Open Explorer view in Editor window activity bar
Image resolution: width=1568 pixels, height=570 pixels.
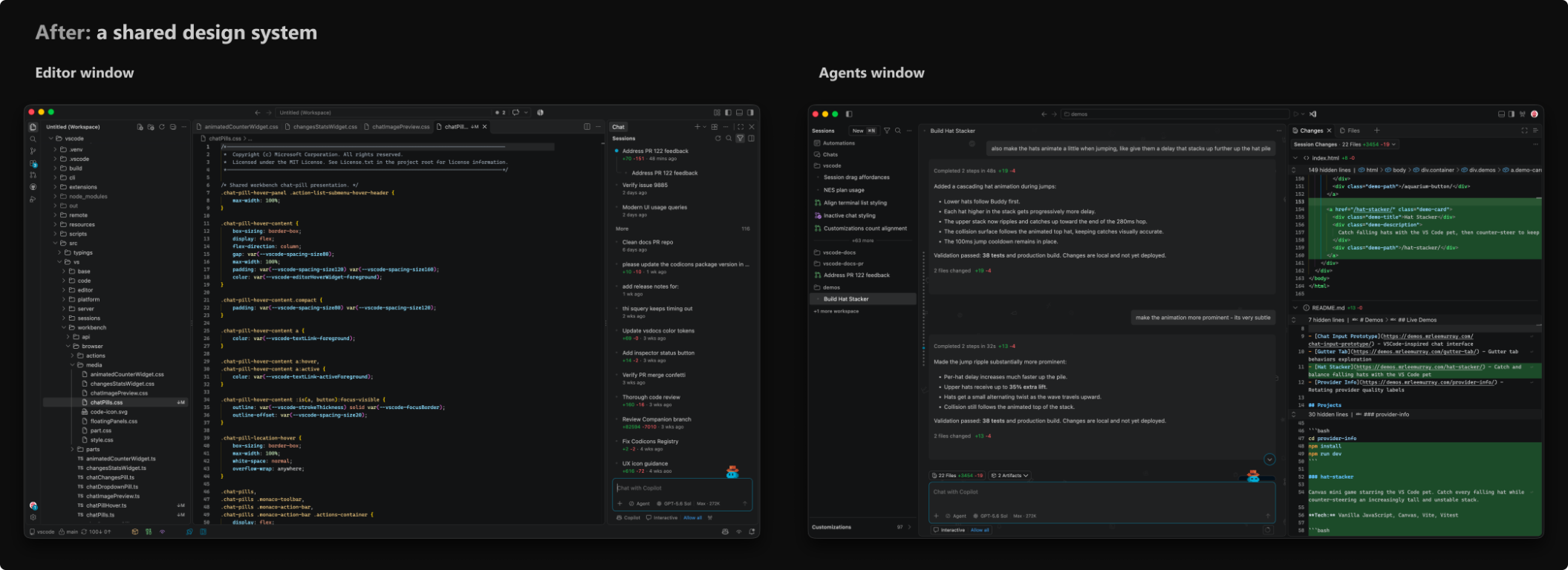33,127
